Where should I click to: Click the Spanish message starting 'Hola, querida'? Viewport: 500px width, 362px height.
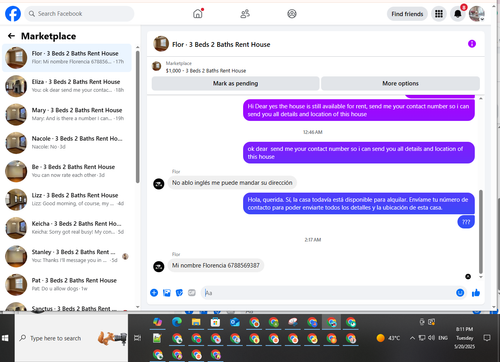[359, 203]
